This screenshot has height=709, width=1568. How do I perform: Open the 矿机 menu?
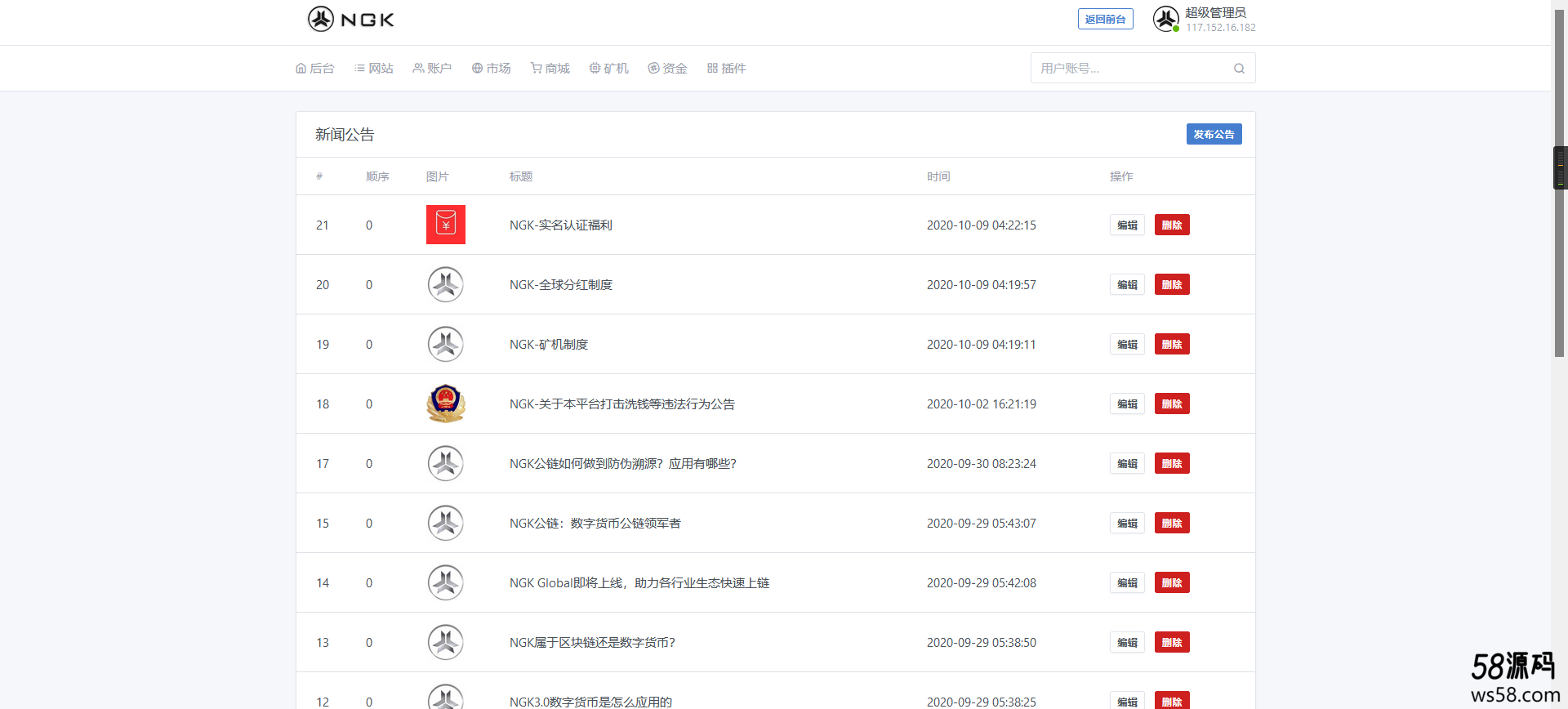[x=609, y=69]
